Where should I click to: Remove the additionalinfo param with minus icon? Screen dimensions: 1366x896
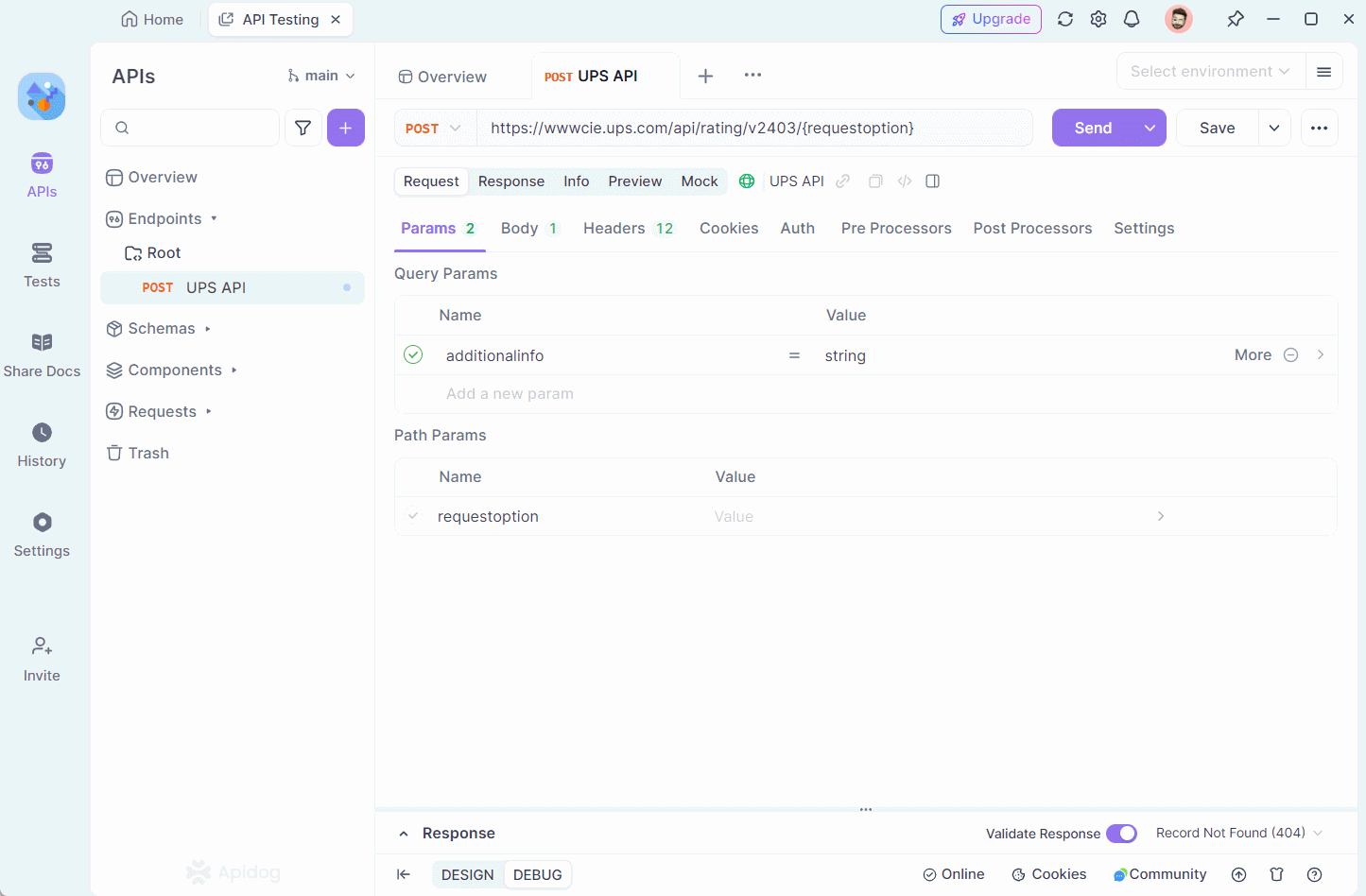pyautogui.click(x=1291, y=355)
